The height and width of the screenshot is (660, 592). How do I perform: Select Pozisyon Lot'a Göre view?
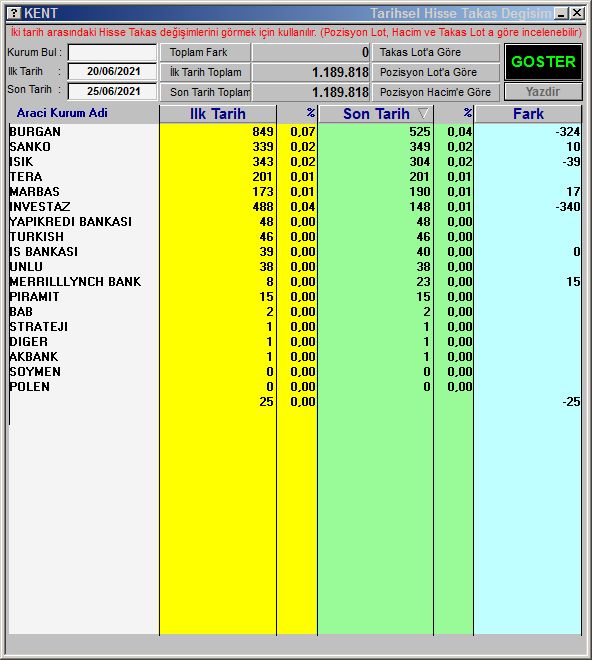click(x=435, y=72)
